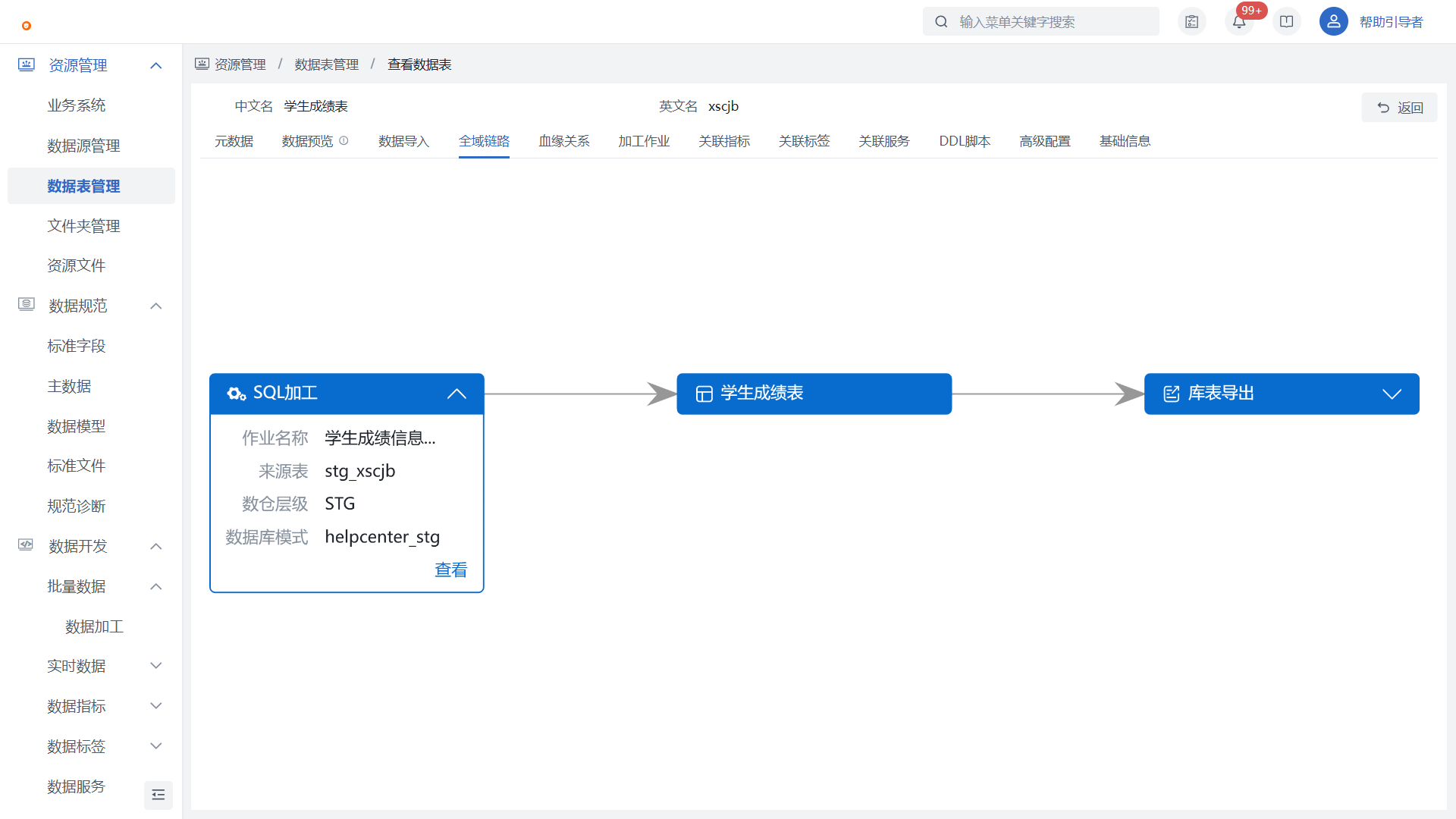Open 主数据 in the sidebar
1456x819 pixels.
point(69,386)
